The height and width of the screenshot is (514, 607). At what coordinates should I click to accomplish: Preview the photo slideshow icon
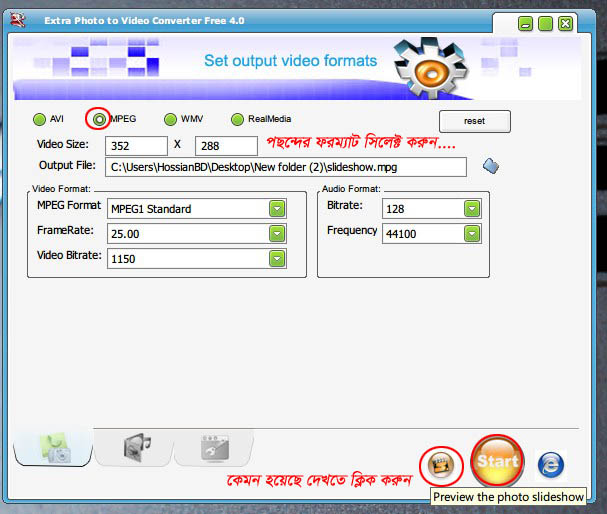coord(441,466)
